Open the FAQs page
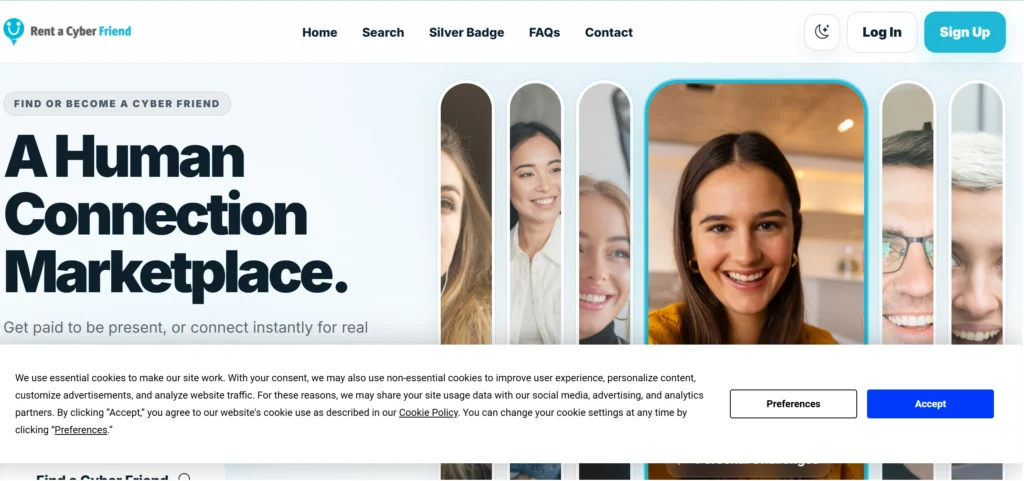This screenshot has width=1024, height=481. point(544,33)
